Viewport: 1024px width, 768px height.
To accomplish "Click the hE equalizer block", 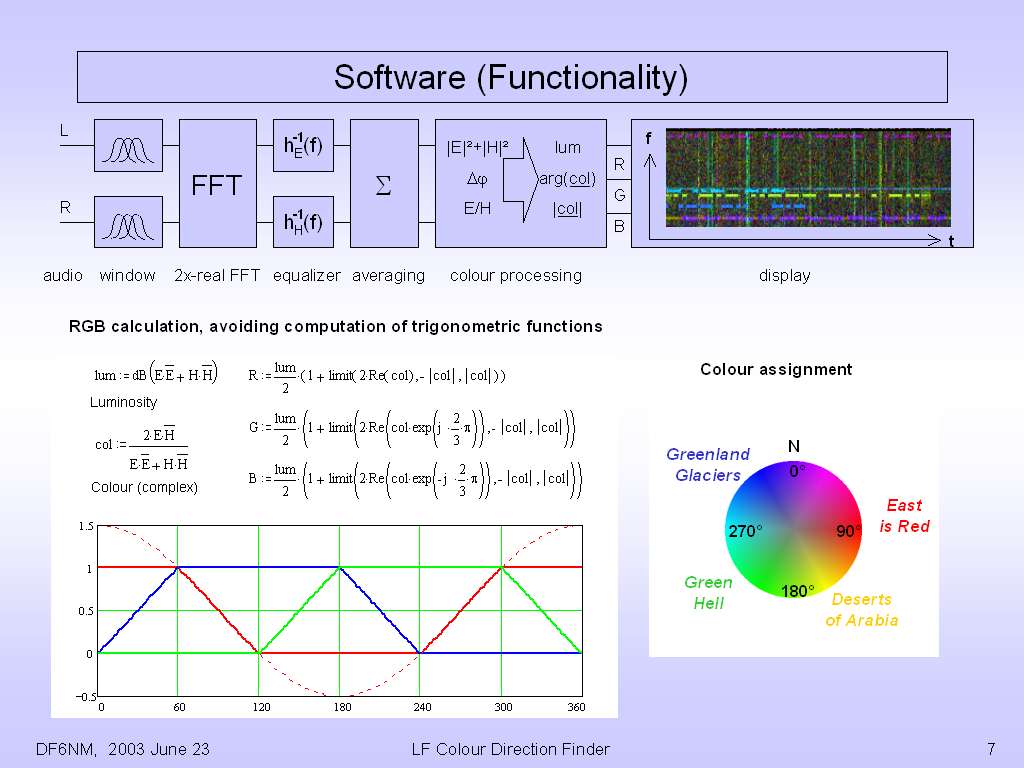I will [302, 146].
